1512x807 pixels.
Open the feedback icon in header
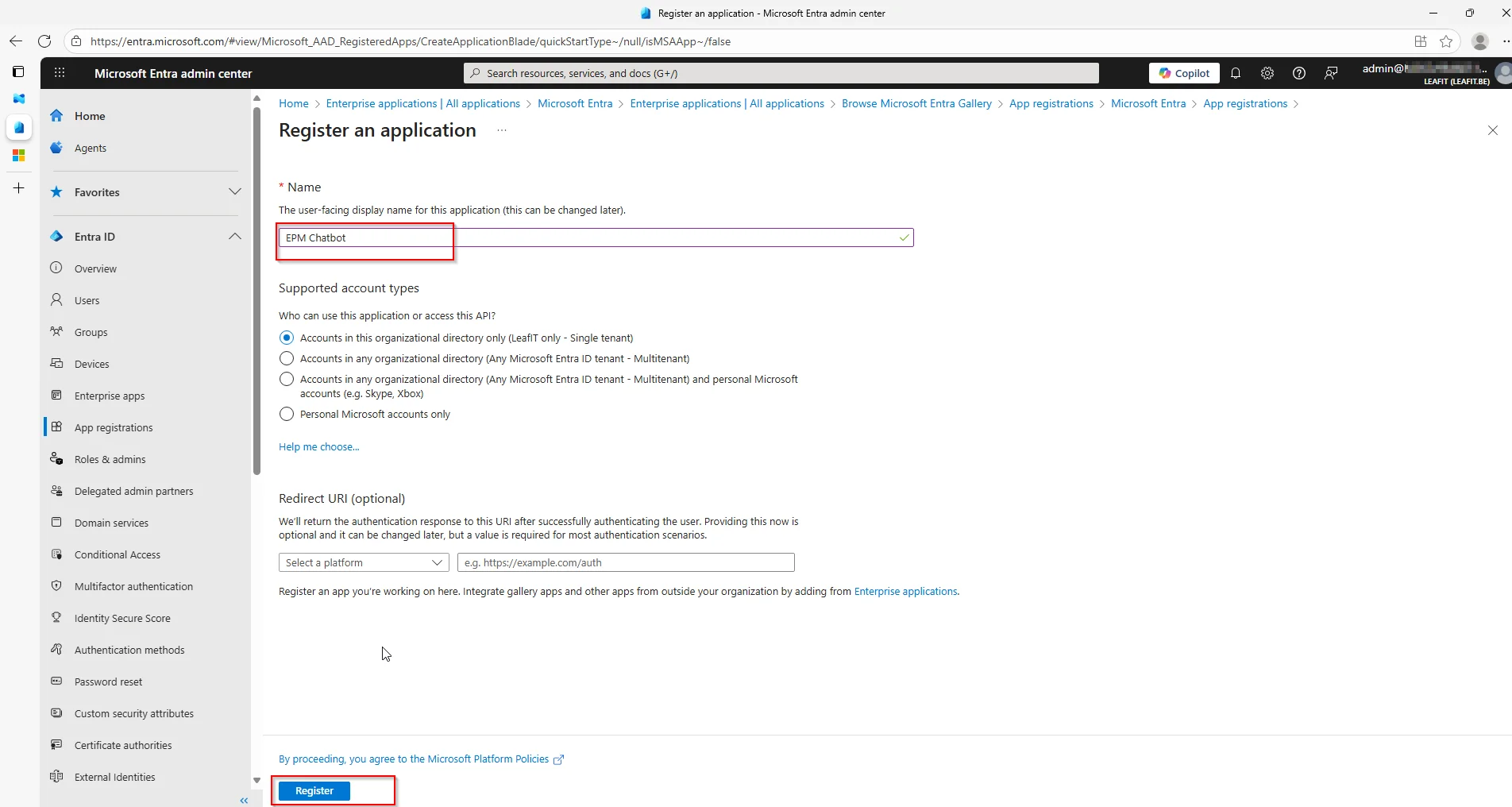coord(1331,73)
